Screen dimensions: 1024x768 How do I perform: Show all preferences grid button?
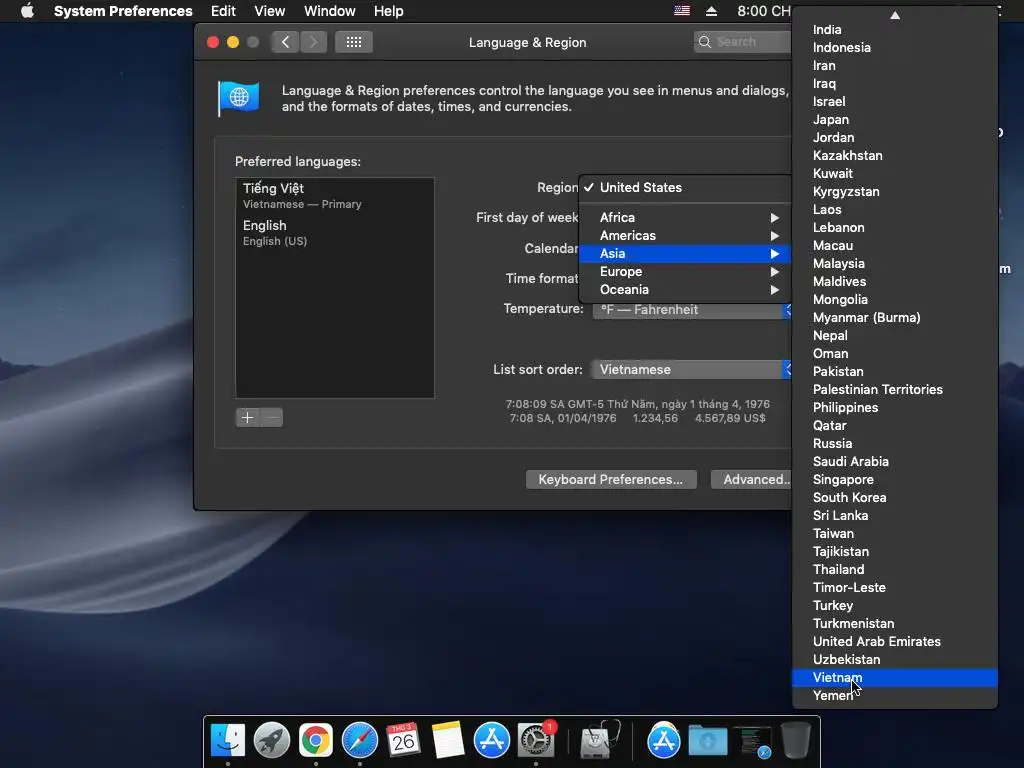tap(354, 42)
